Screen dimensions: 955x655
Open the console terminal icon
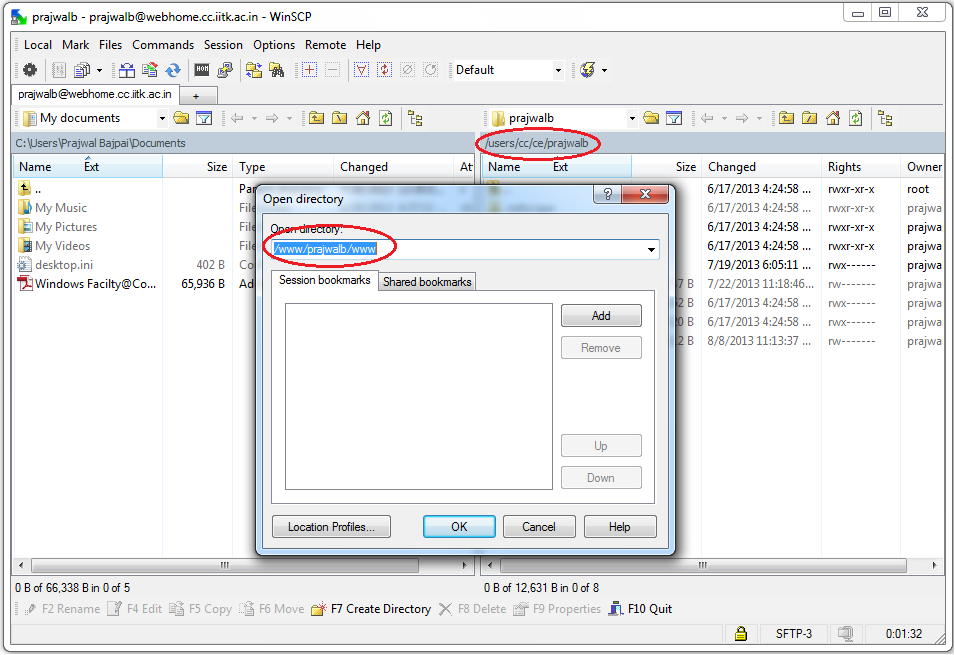click(202, 70)
